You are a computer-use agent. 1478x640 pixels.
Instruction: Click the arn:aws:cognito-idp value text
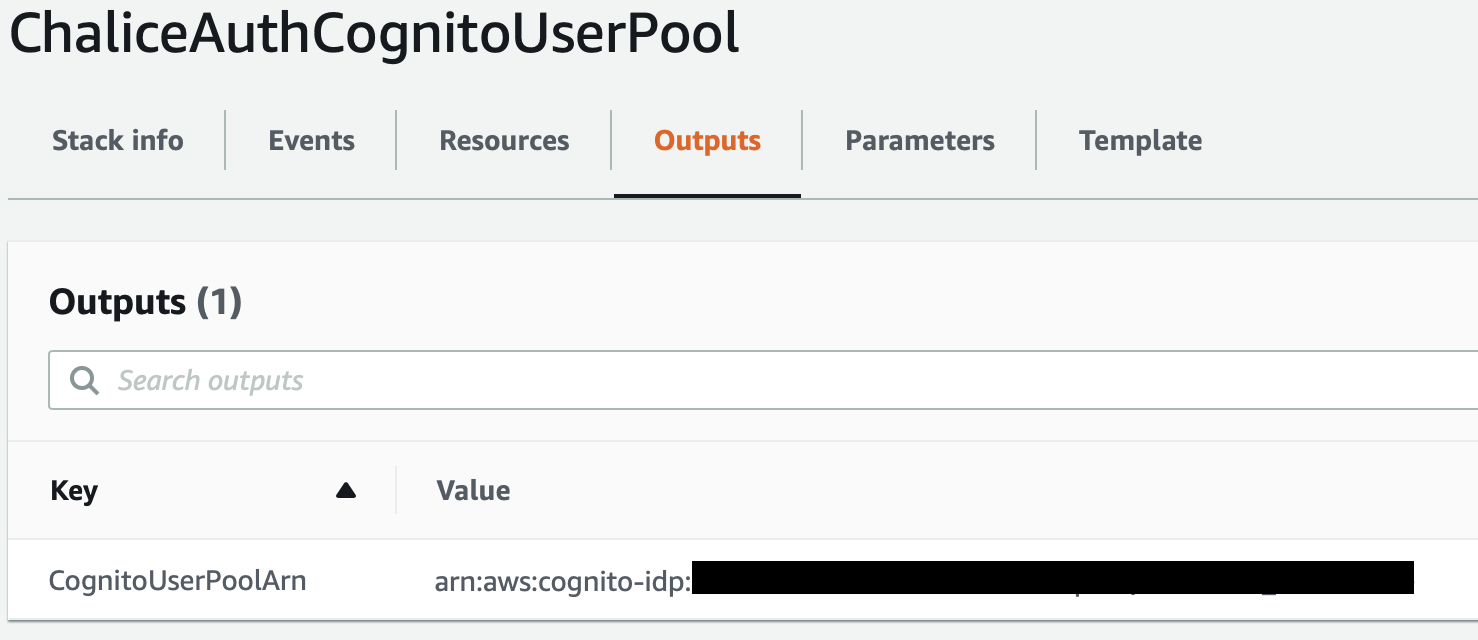(x=562, y=581)
